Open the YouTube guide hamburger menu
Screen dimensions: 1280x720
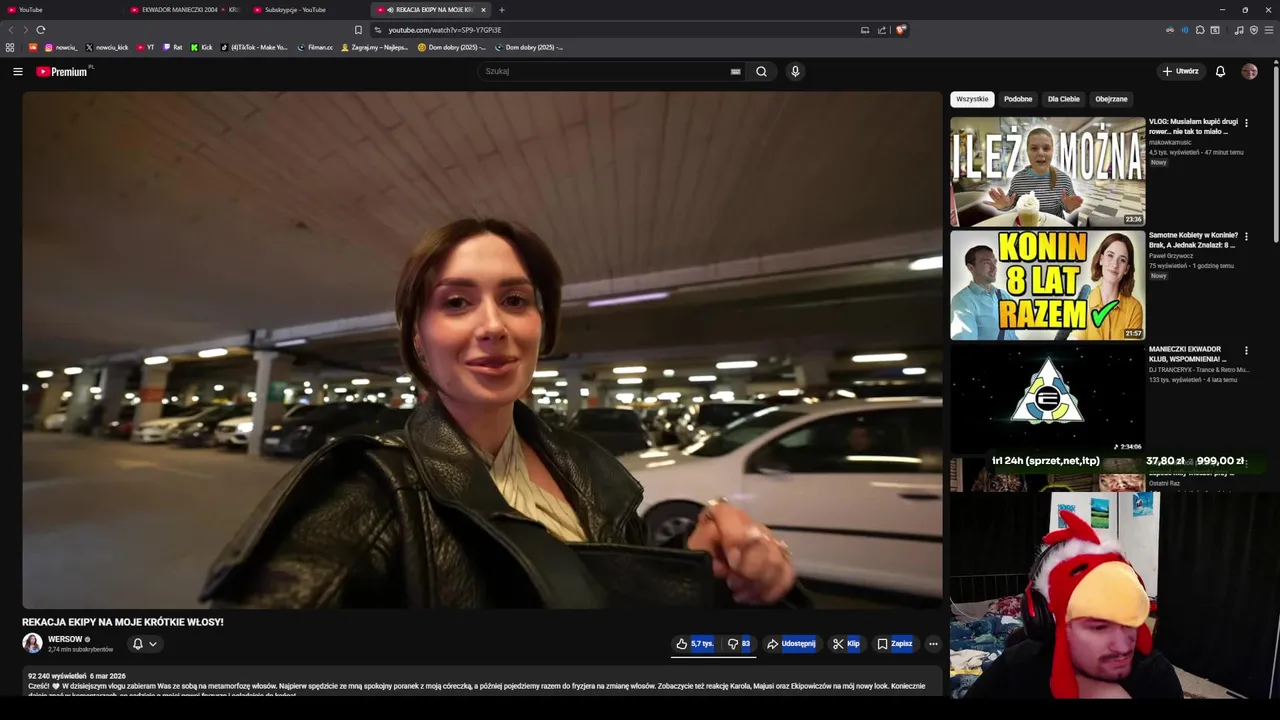[x=17, y=71]
